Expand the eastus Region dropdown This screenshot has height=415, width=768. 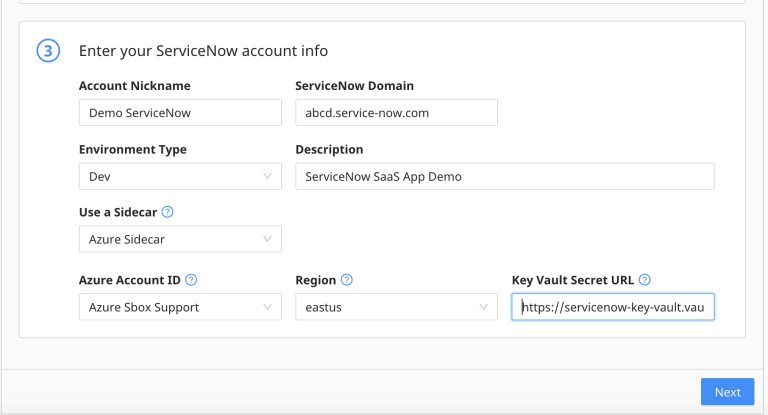(396, 307)
